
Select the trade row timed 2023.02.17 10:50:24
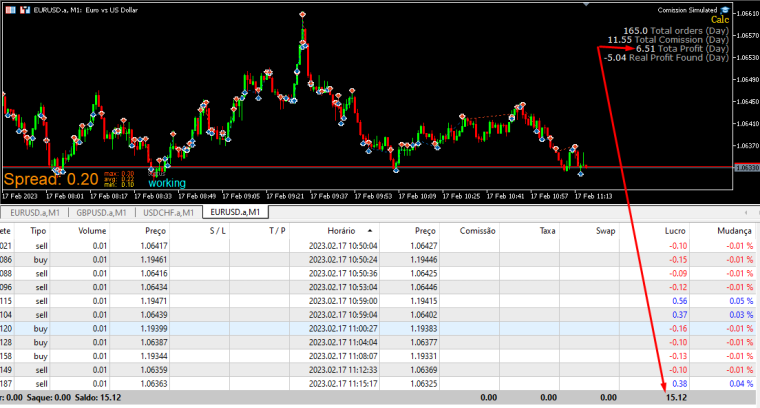[x=378, y=260]
